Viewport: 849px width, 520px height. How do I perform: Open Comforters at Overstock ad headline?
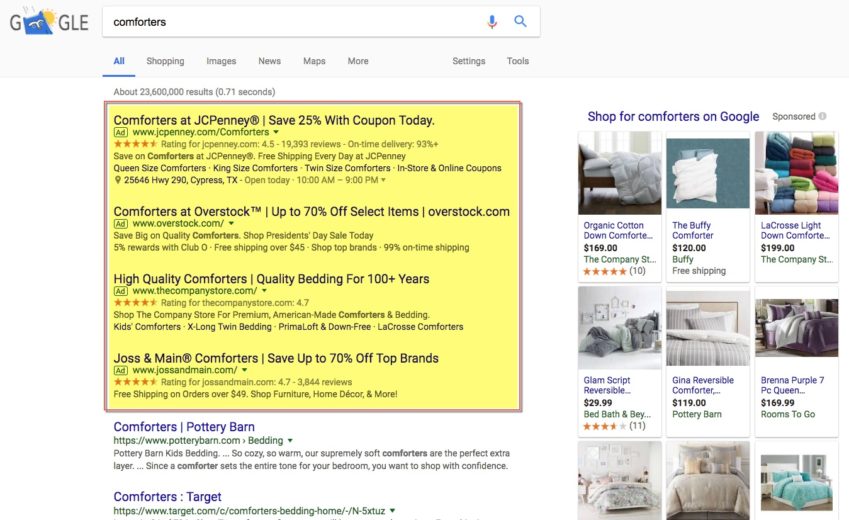pyautogui.click(x=311, y=211)
